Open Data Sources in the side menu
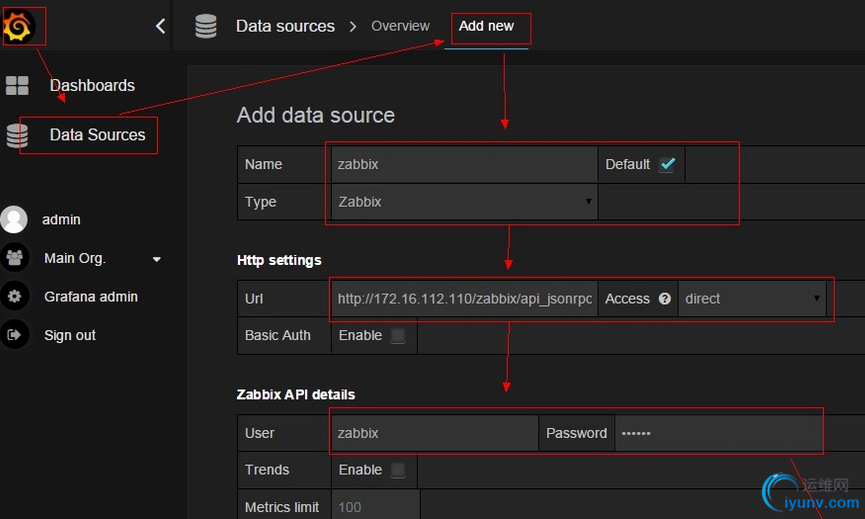The image size is (865, 519). (98, 135)
